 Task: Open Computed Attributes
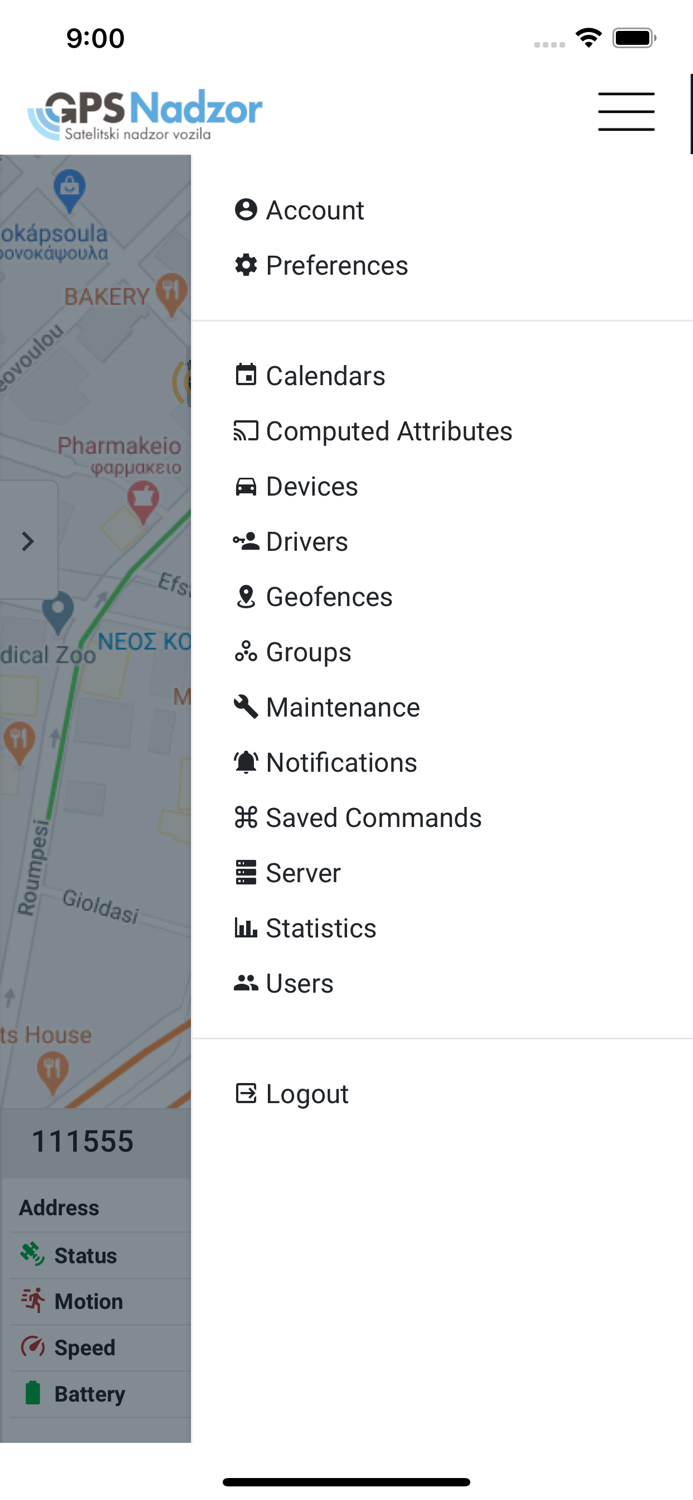pos(389,431)
